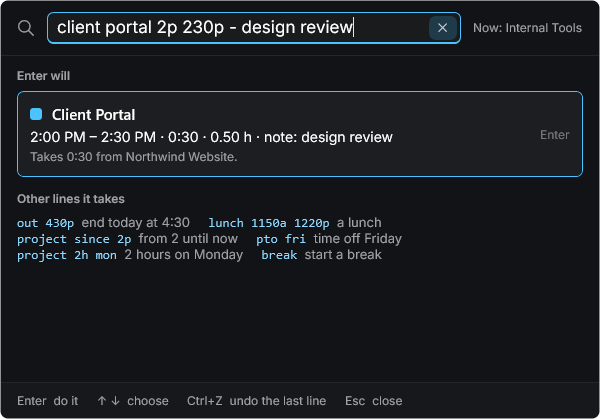Select the Client Portal result card
Viewport: 600px width, 419px height.
300,134
